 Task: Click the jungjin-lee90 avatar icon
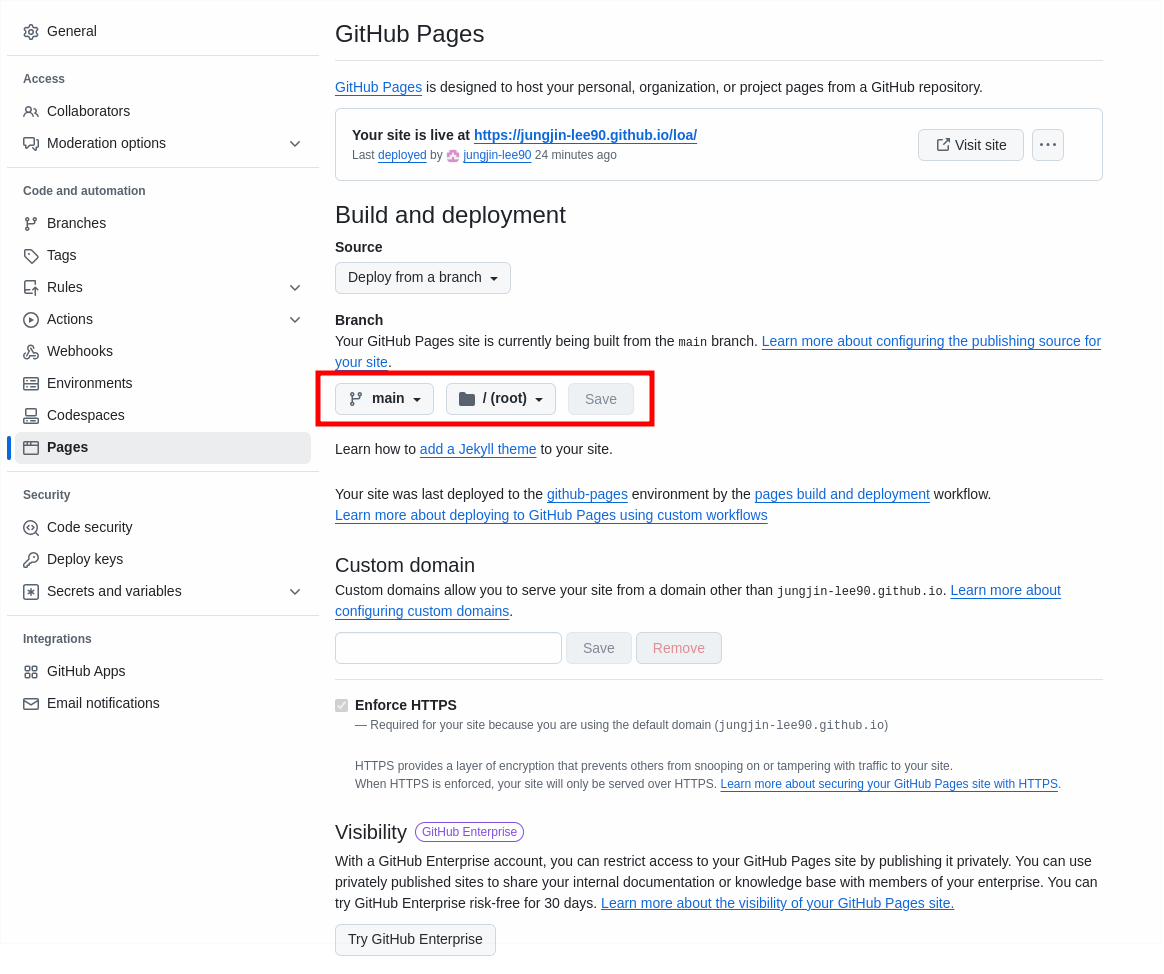[453, 155]
